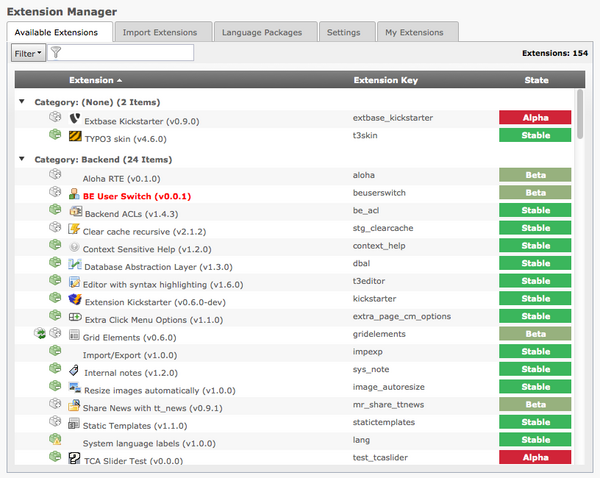Screen dimensions: 600x478
Task: Click the Internal notes tag icon
Action: pos(75,371)
